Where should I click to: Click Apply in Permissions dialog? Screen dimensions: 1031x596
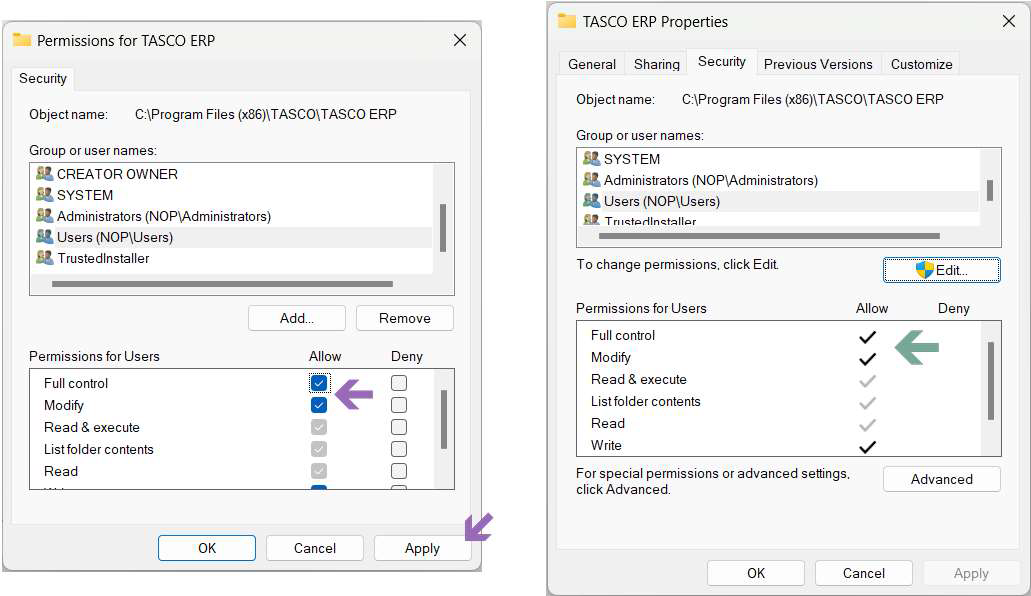pyautogui.click(x=421, y=548)
